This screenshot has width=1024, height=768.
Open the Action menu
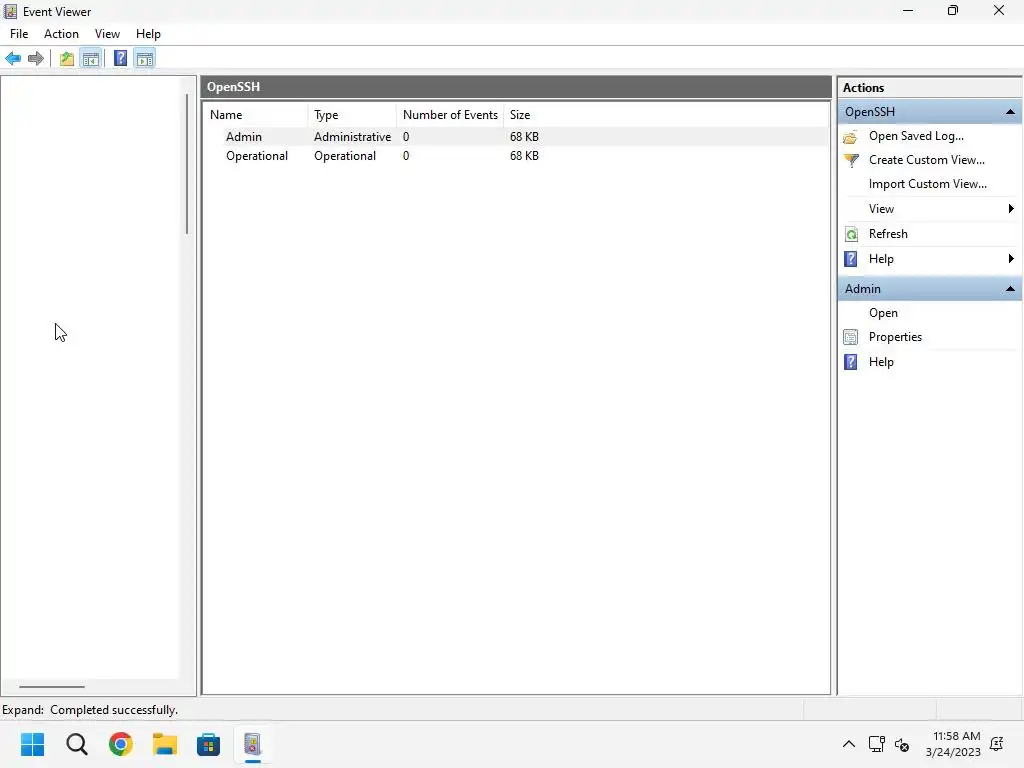[x=61, y=34]
